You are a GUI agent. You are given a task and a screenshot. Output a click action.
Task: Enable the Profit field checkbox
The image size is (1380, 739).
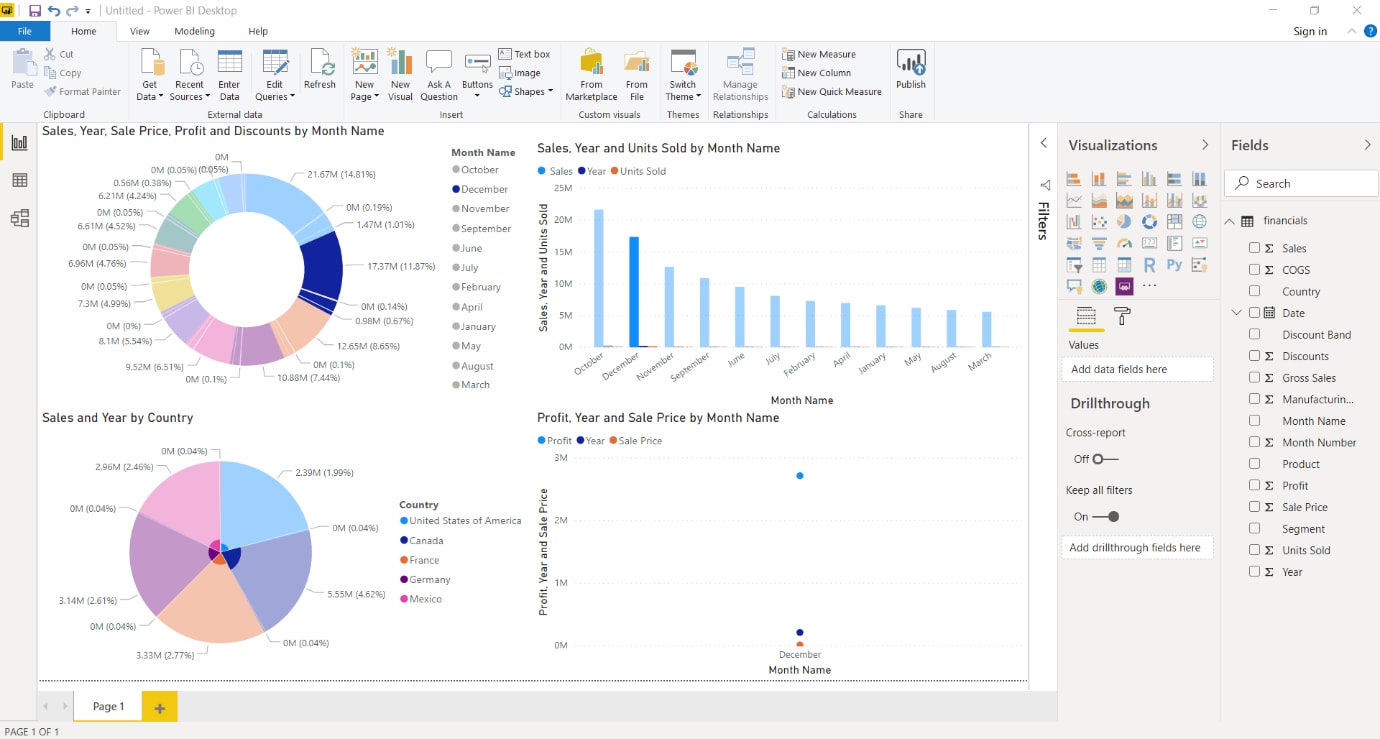point(1255,485)
